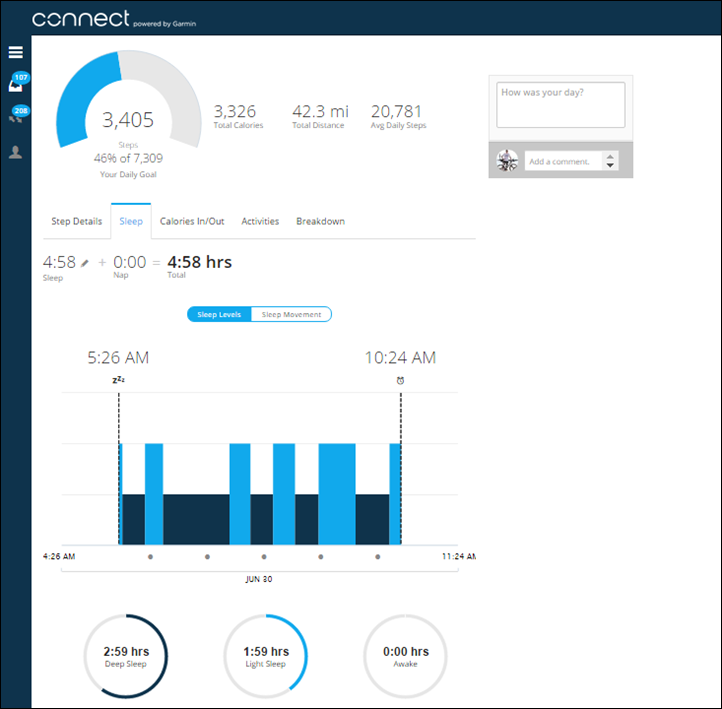Open the Step Details tab

77,221
